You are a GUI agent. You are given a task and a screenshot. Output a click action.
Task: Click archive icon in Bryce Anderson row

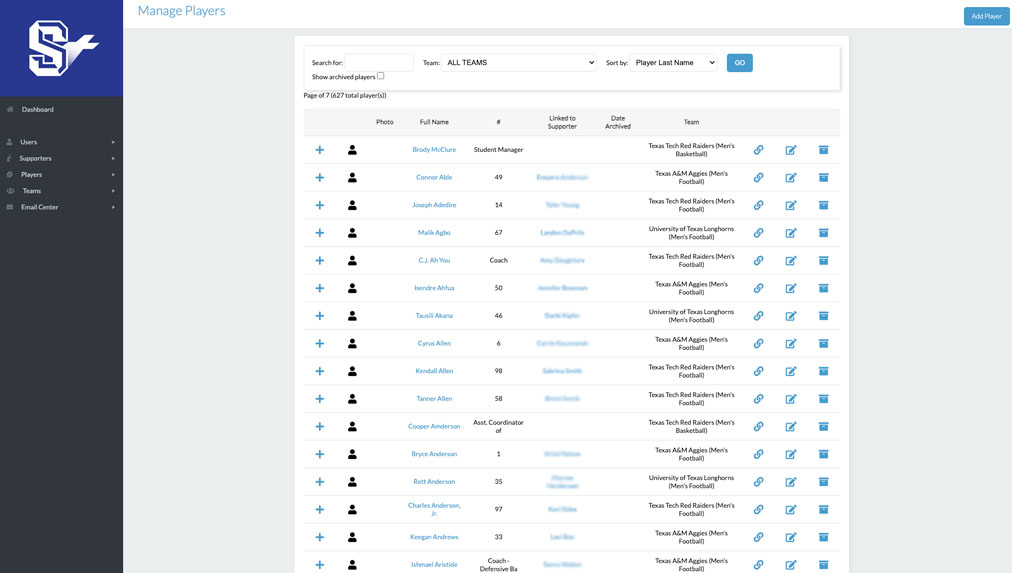(824, 454)
